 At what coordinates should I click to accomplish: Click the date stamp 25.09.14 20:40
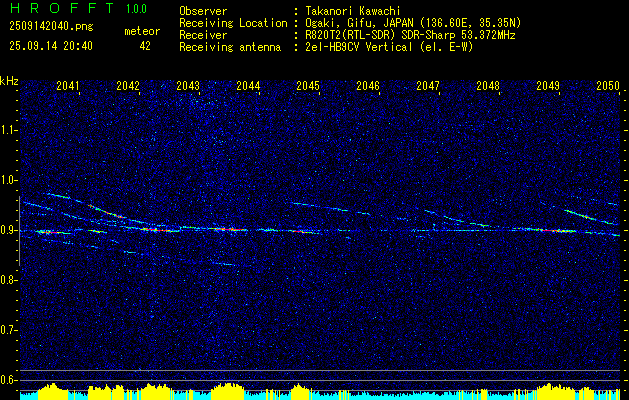(51, 46)
